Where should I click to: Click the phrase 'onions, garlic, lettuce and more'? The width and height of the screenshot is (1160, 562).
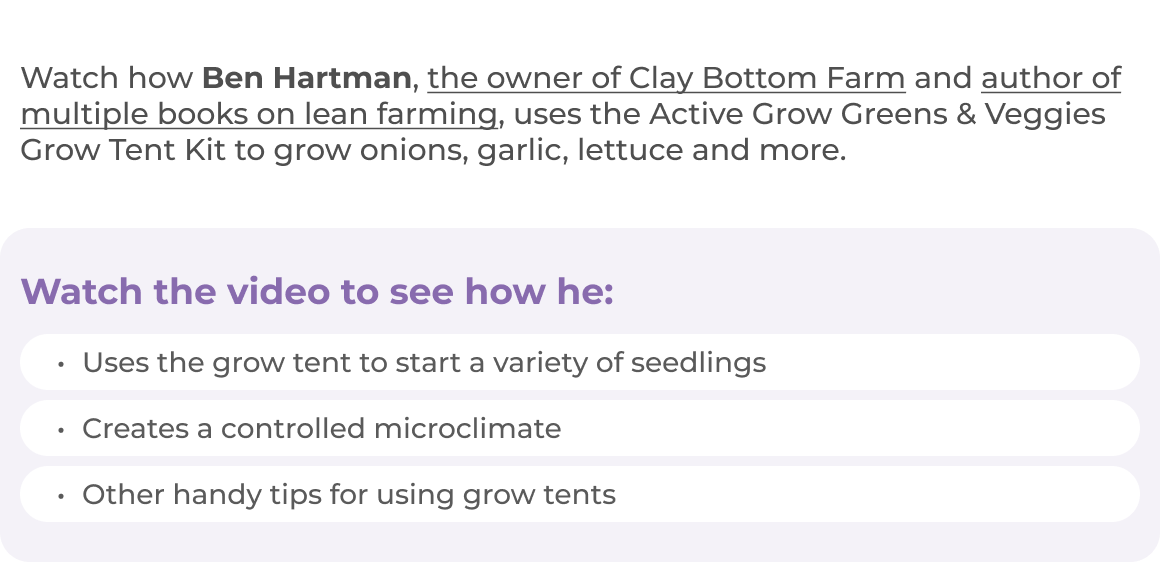(601, 151)
